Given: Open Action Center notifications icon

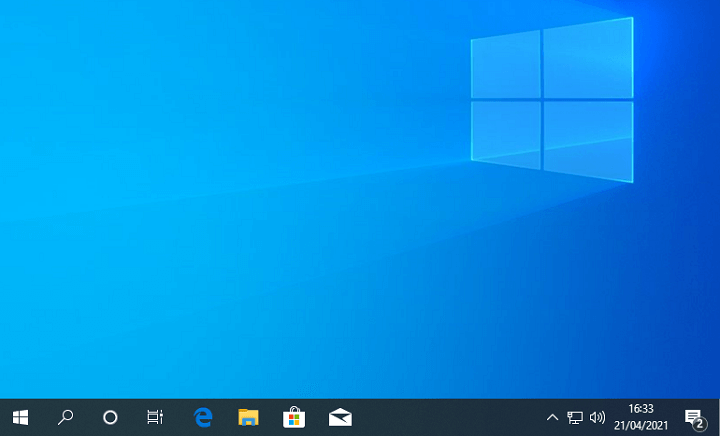Looking at the screenshot, I should pos(695,419).
